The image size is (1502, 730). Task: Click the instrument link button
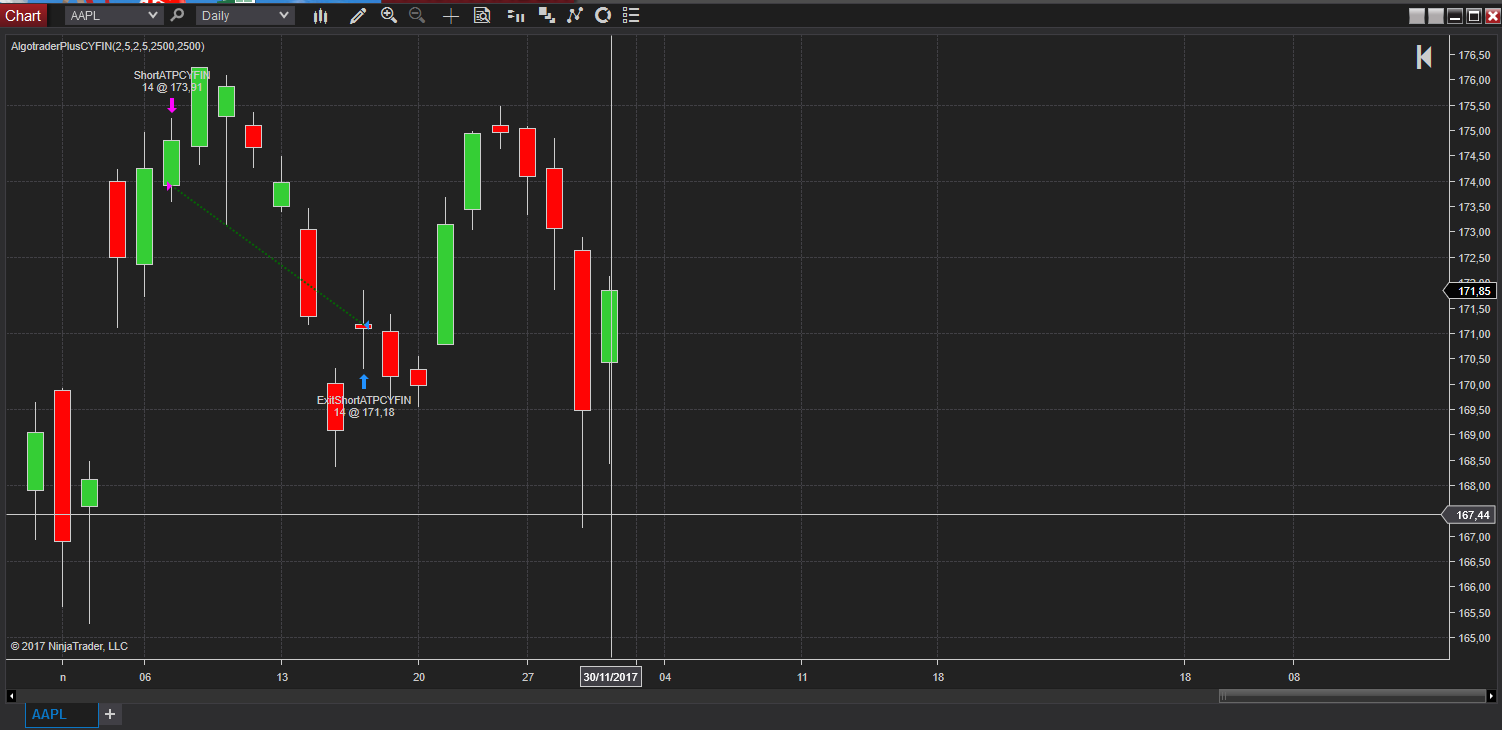pos(1417,15)
